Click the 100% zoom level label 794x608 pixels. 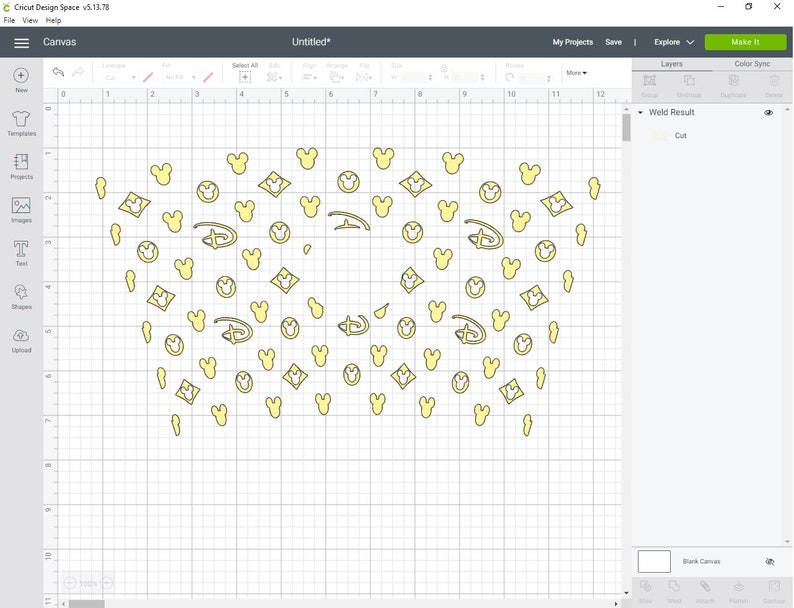(x=88, y=583)
